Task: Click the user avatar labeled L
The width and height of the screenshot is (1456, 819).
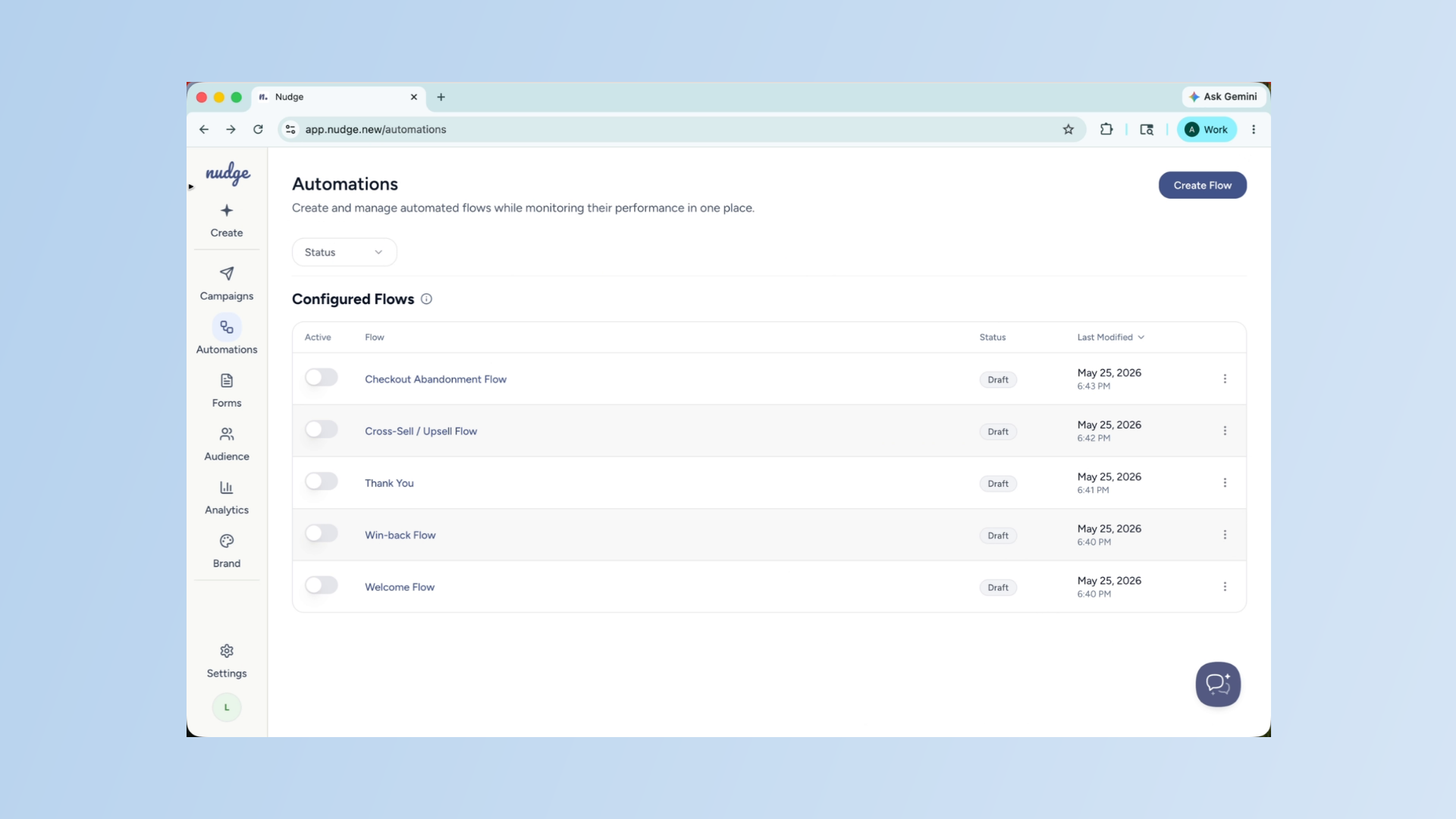Action: pos(227,708)
